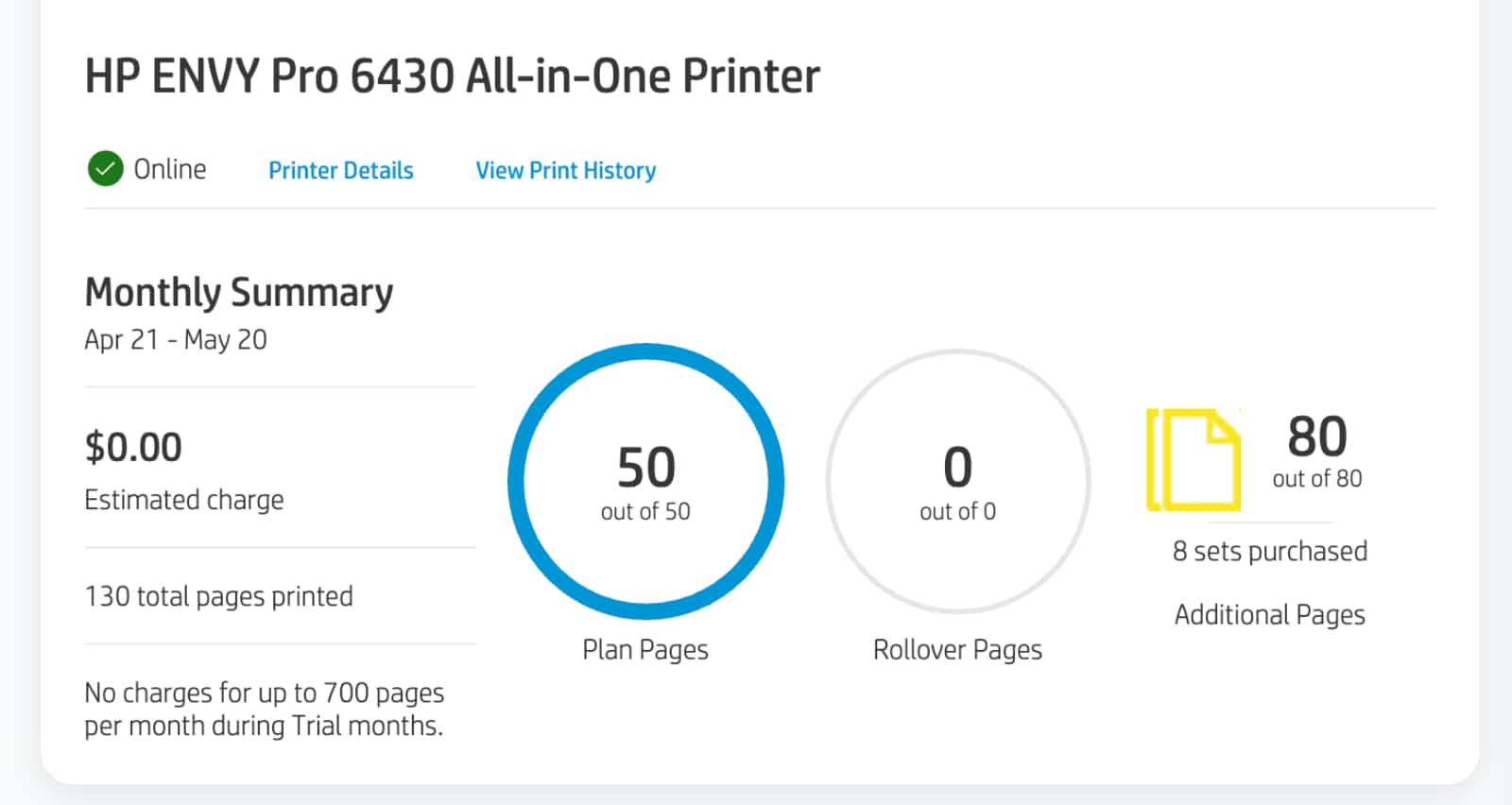1512x805 pixels.
Task: Click the Apr 21 - May 20 date range
Action: click(176, 339)
